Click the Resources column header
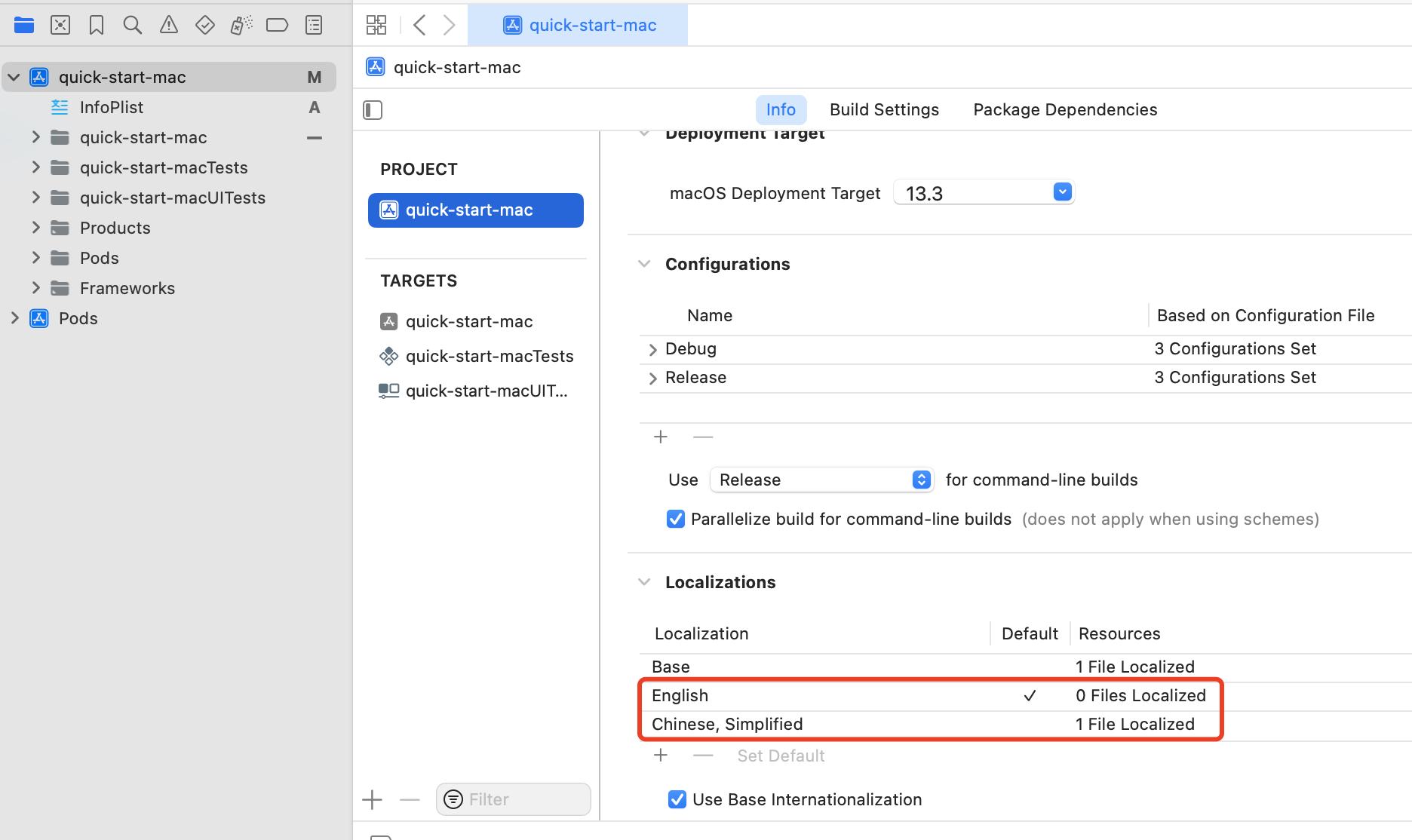Screen dimensions: 1412x840 click(x=1119, y=633)
